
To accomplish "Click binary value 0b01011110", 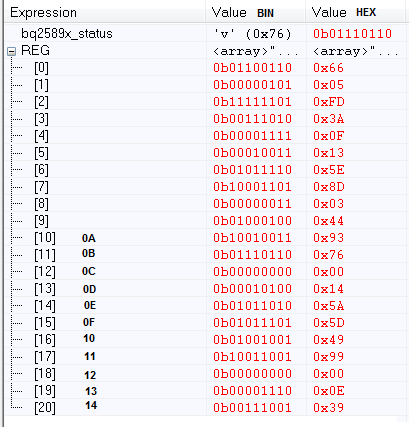I will [253, 170].
